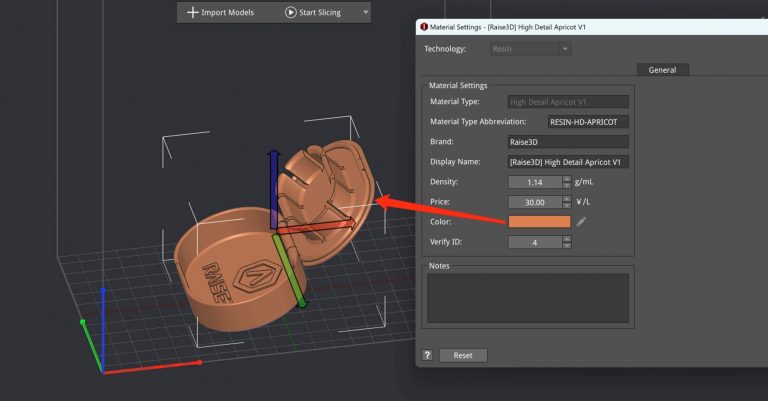Increase Price with the up stepper

click(567, 199)
